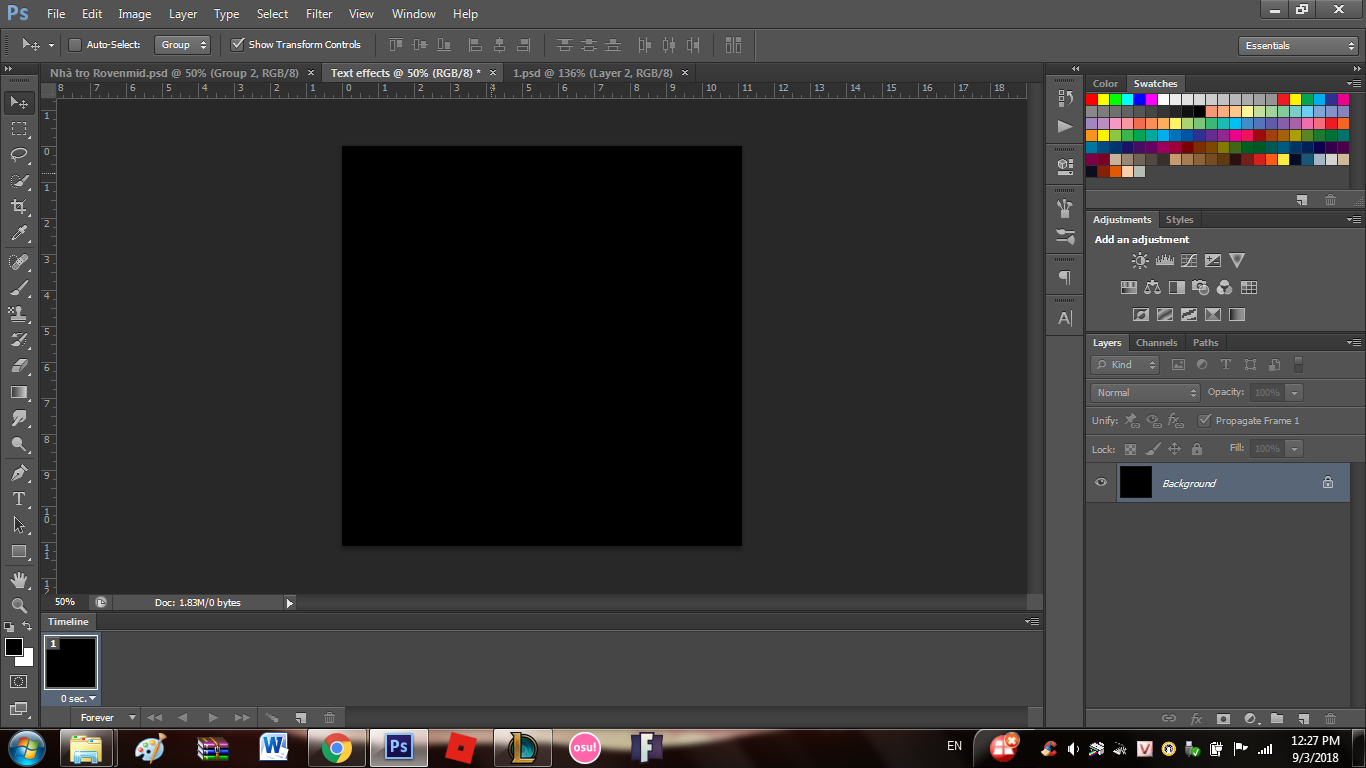Select the Lasso tool
The image size is (1366, 768).
coord(19,154)
